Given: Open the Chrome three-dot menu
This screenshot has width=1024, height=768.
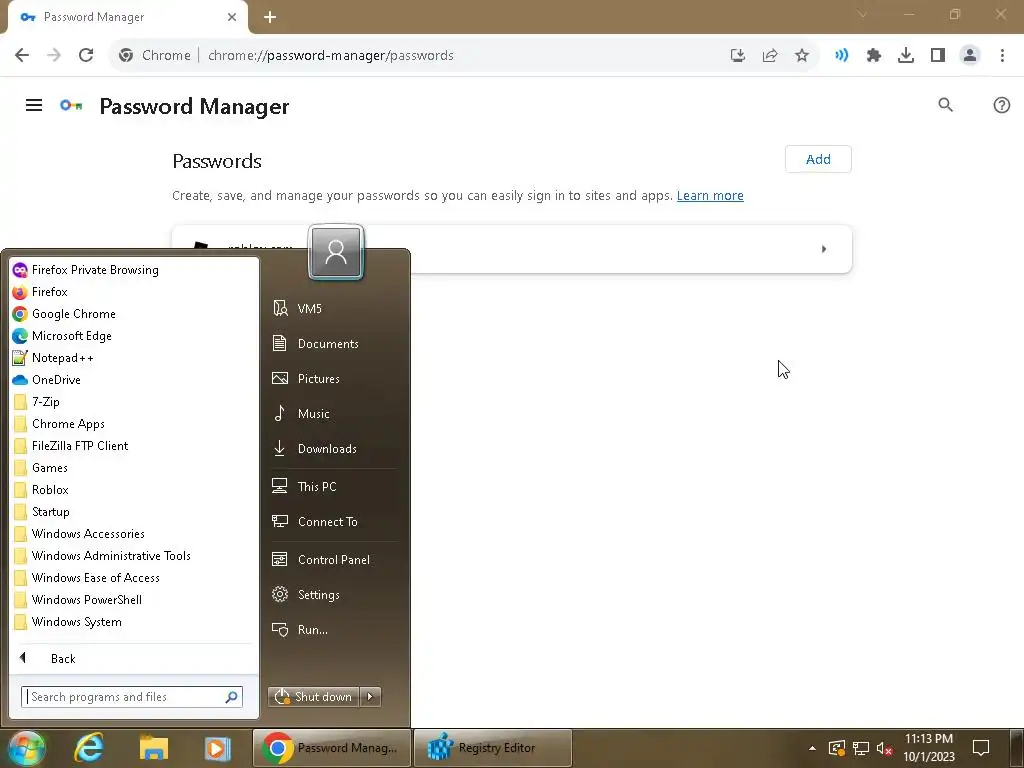Looking at the screenshot, I should coord(1002,56).
